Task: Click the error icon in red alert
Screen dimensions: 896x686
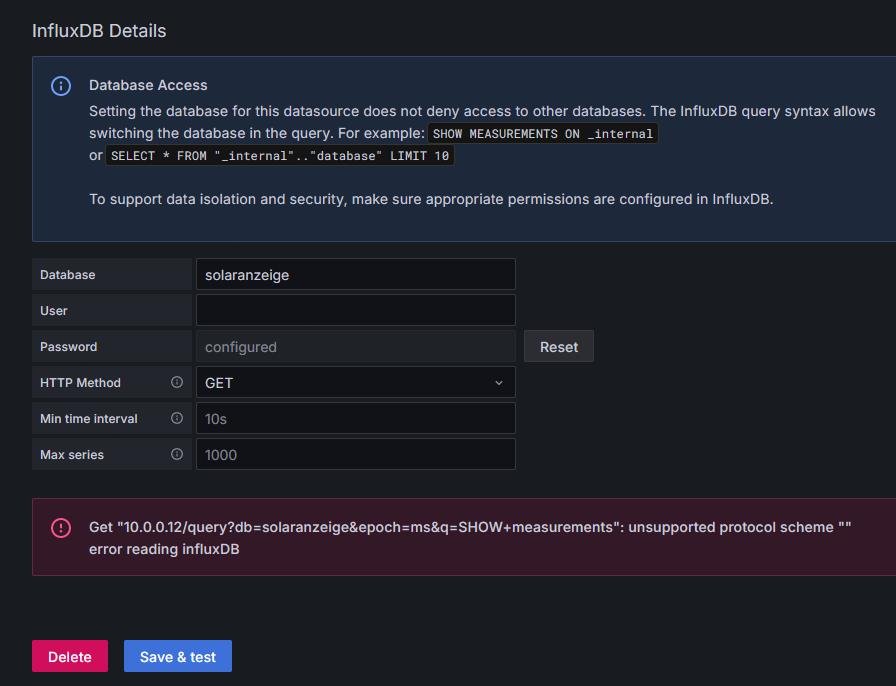Action: (61, 528)
